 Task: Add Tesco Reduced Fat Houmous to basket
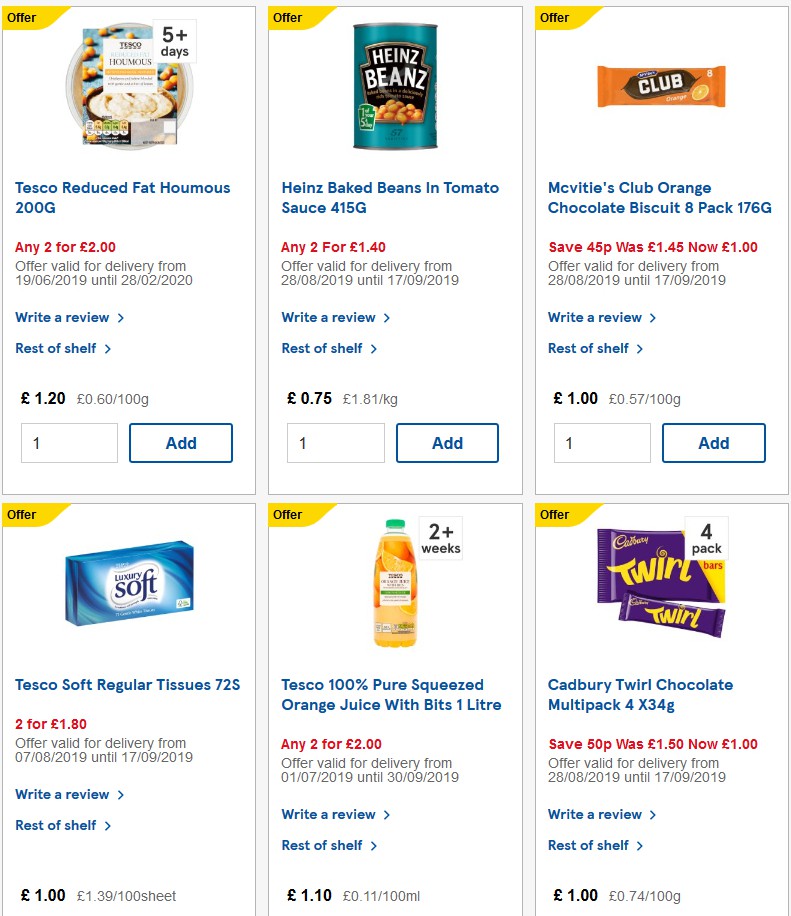[x=181, y=442]
